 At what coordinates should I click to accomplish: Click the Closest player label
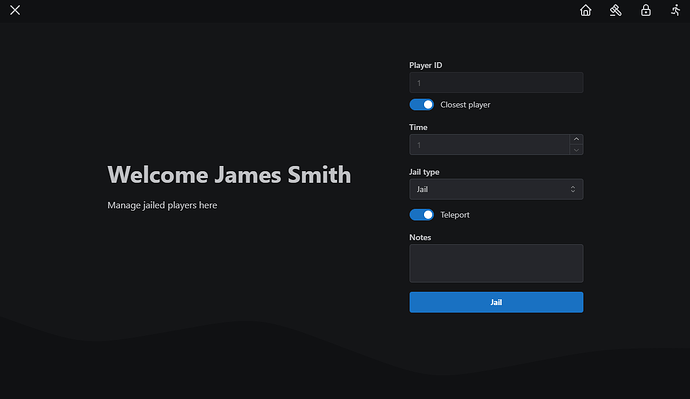[465, 105]
